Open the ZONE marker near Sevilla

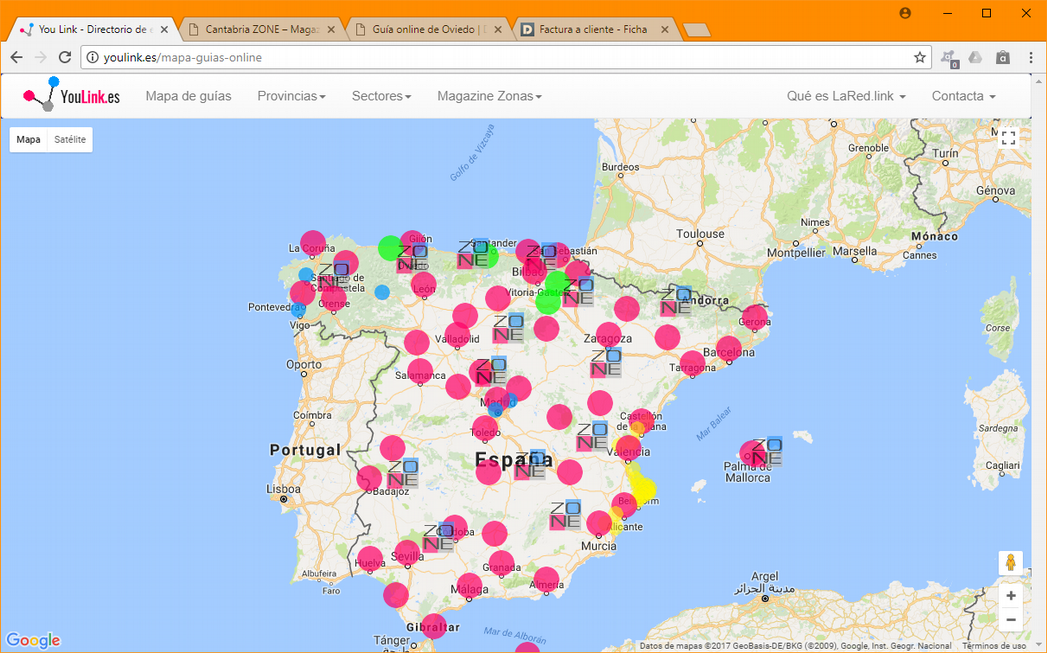[439, 537]
